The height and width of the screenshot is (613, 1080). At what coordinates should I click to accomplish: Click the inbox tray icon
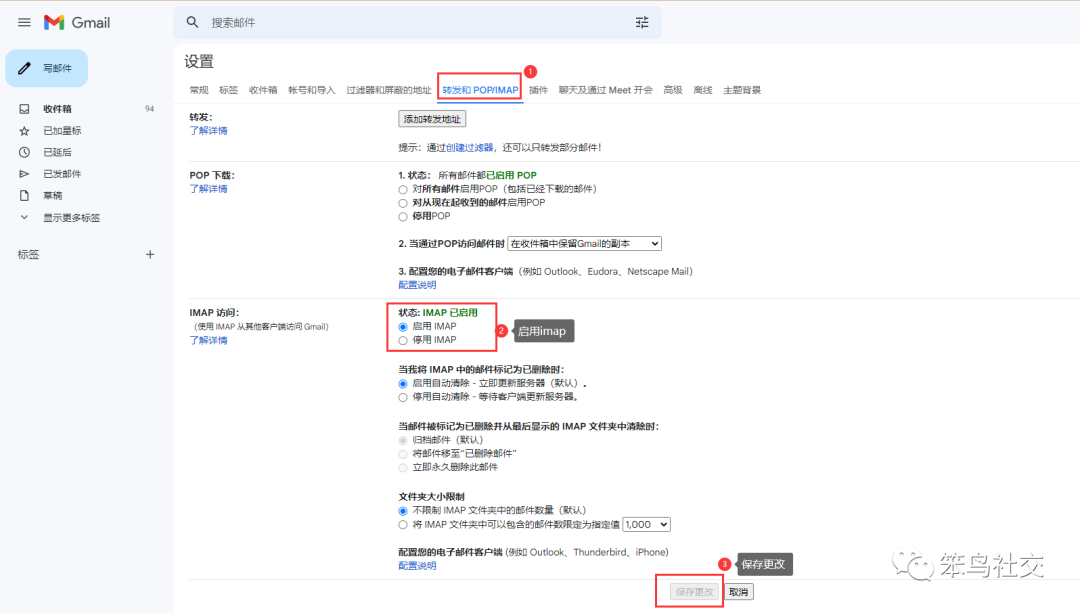(24, 109)
